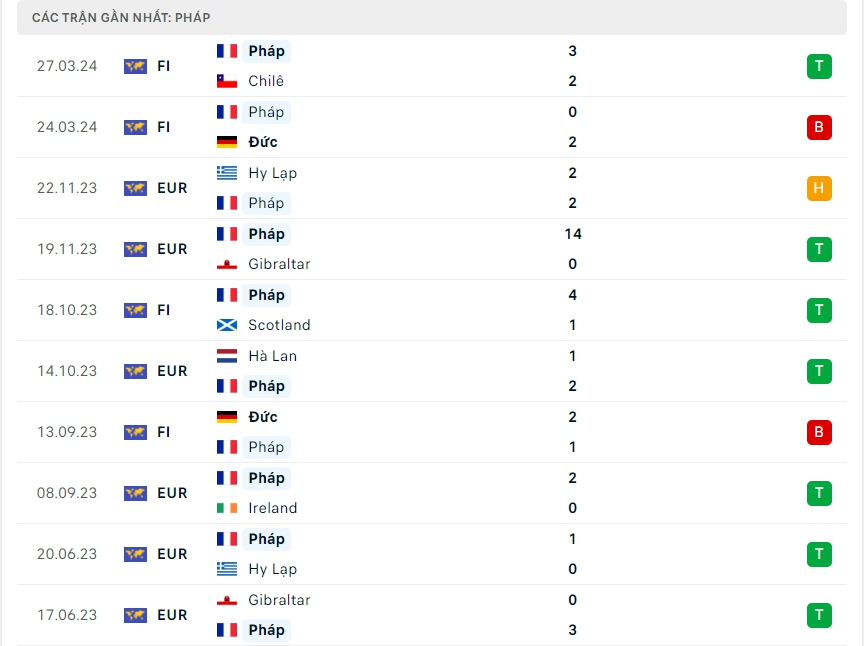
Task: Click the EUR label for 14.10.23 match
Action: click(172, 371)
